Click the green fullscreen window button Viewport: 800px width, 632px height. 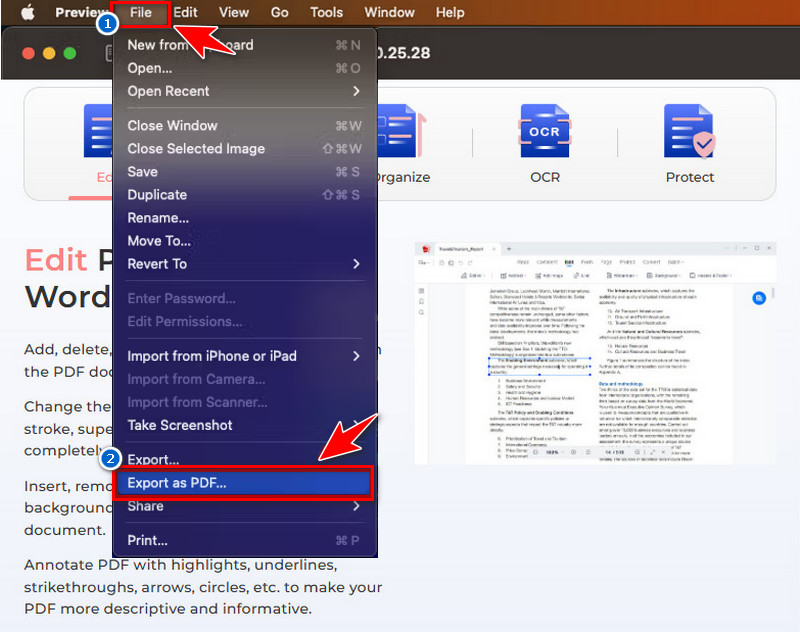tap(70, 53)
